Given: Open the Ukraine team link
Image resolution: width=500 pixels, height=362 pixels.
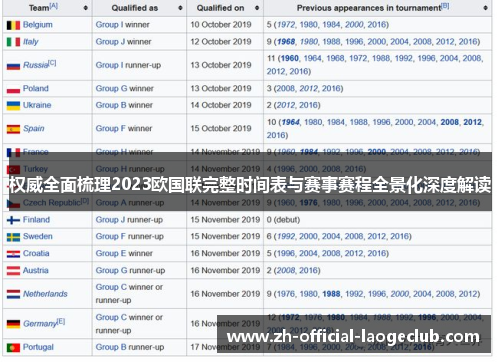Looking at the screenshot, I should click(x=37, y=105).
